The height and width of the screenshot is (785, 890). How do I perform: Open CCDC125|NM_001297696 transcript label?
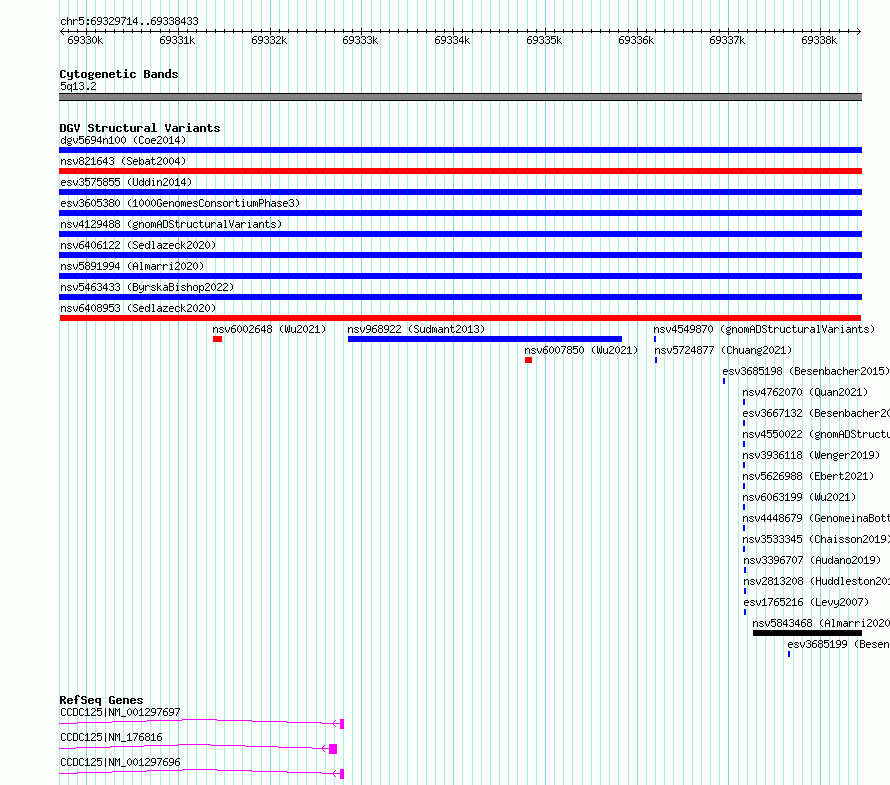coord(120,762)
